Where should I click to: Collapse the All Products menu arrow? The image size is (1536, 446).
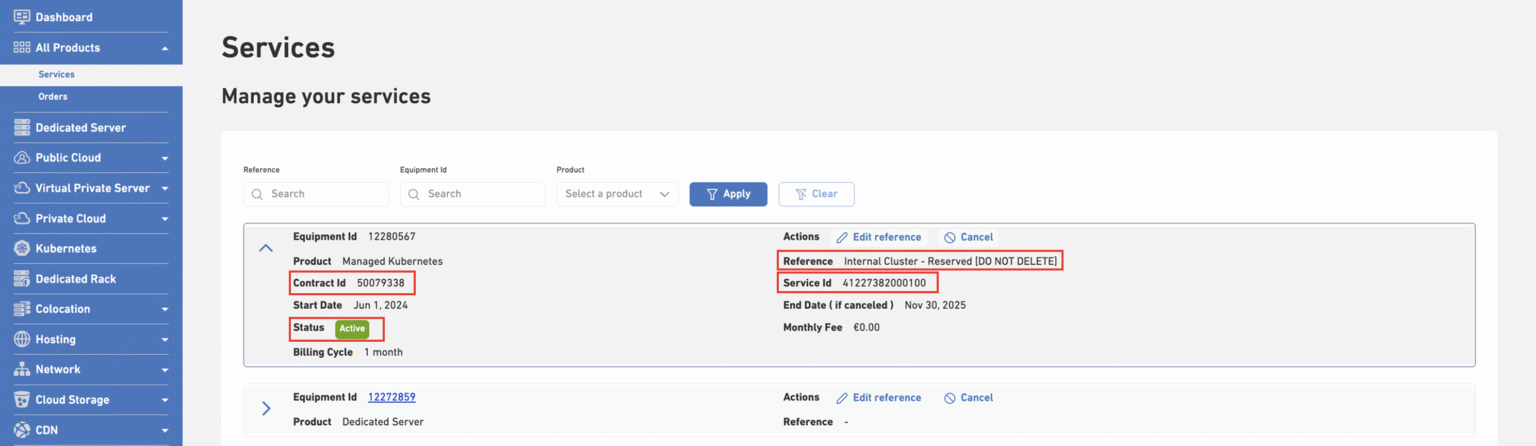point(165,48)
